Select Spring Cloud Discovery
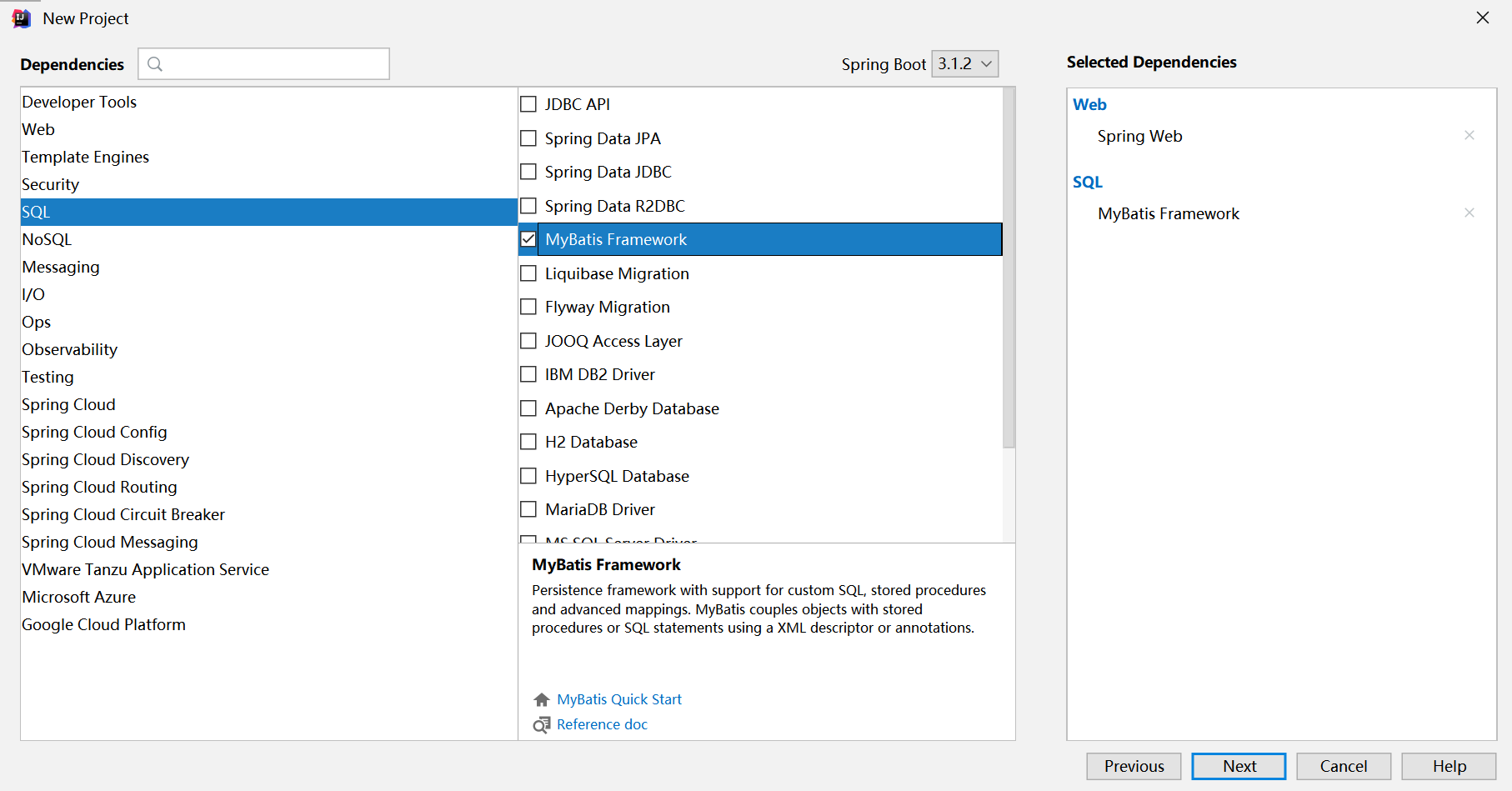Image resolution: width=1512 pixels, height=791 pixels. [268, 459]
